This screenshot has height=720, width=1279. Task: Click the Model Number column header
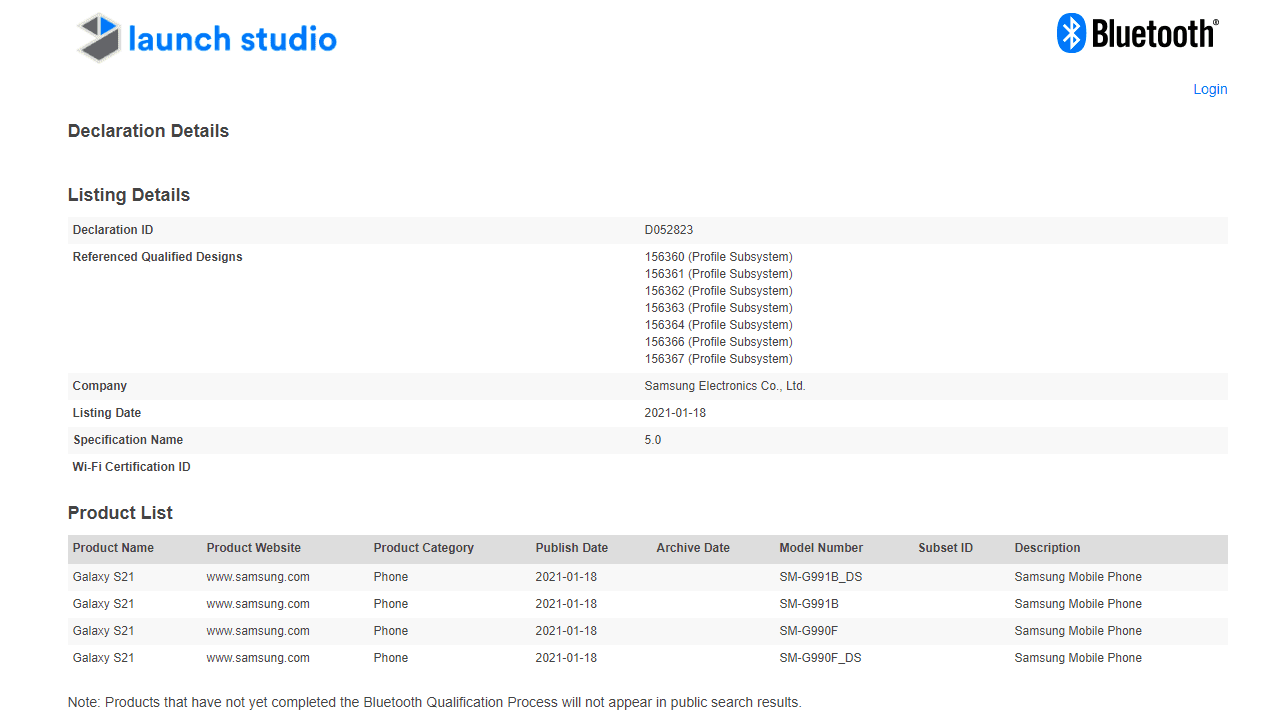pos(821,548)
